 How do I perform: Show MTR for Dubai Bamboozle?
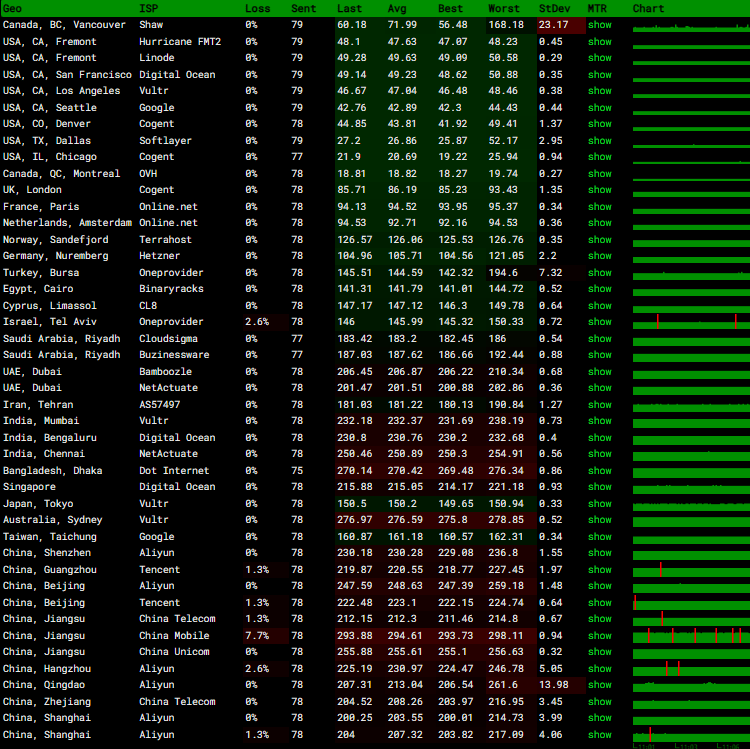click(600, 372)
